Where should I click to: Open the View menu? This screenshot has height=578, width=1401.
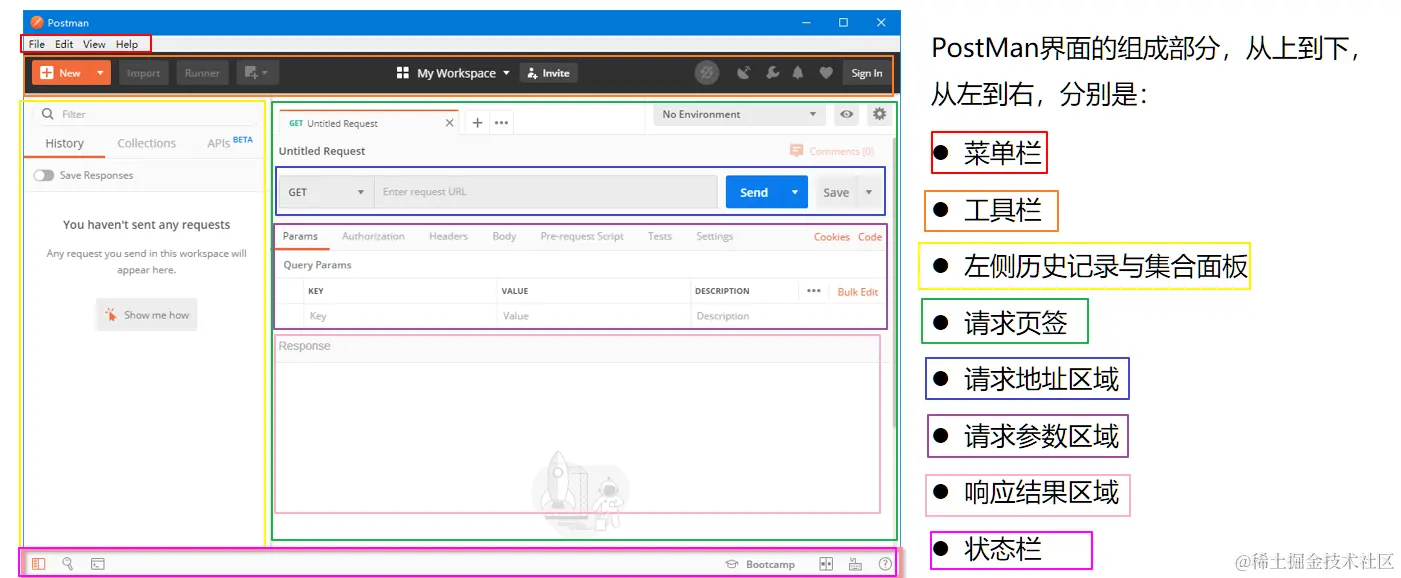pos(94,44)
